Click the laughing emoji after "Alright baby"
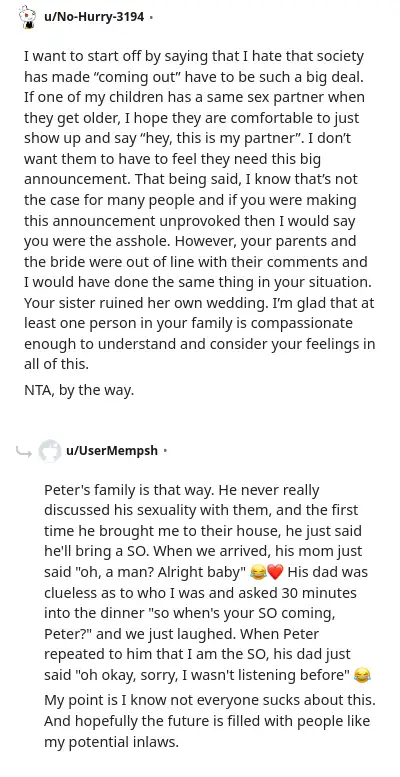400x777 pixels. tap(258, 573)
